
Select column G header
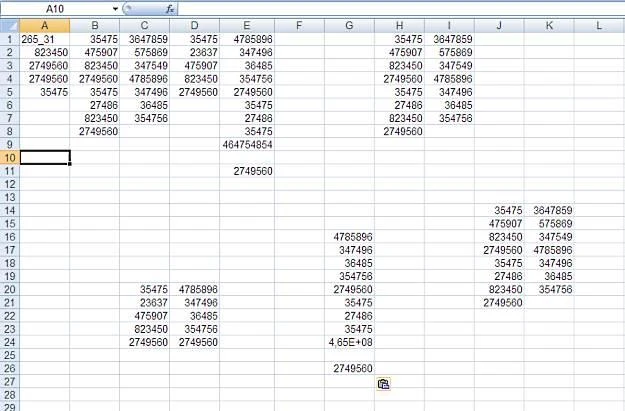349,25
